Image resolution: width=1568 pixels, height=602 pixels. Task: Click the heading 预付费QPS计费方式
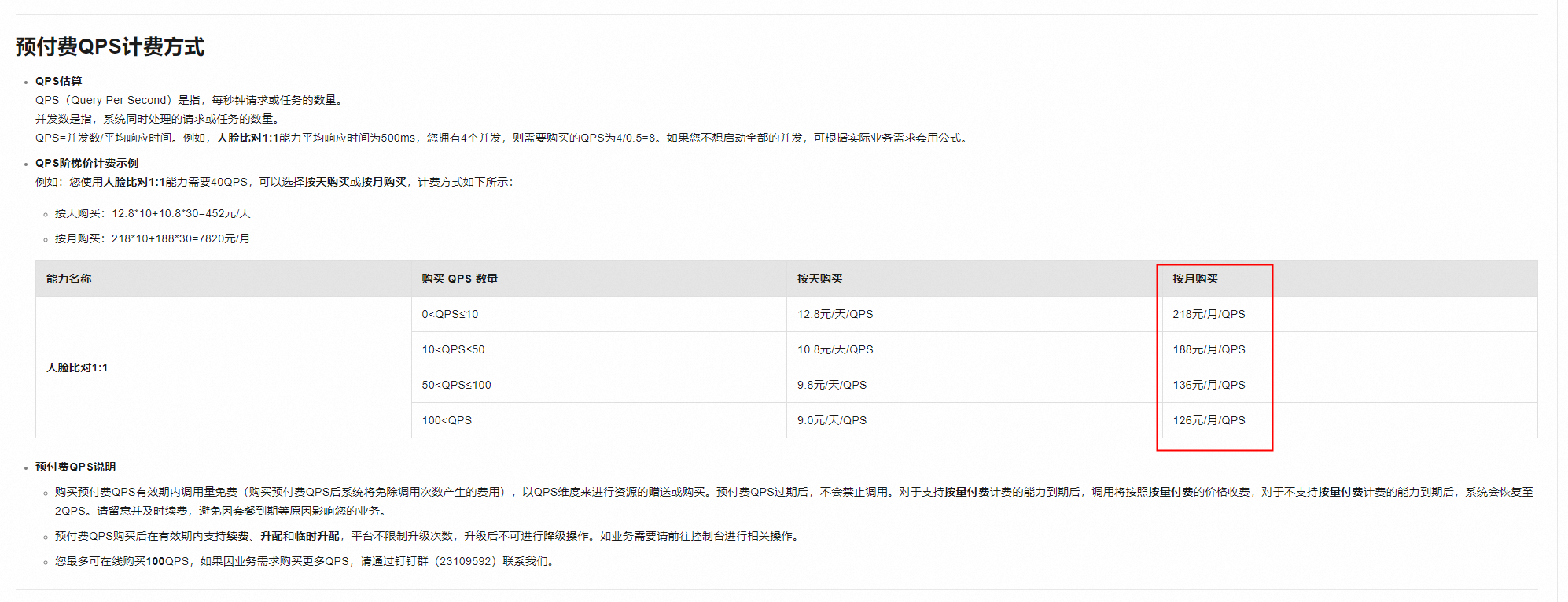[110, 46]
